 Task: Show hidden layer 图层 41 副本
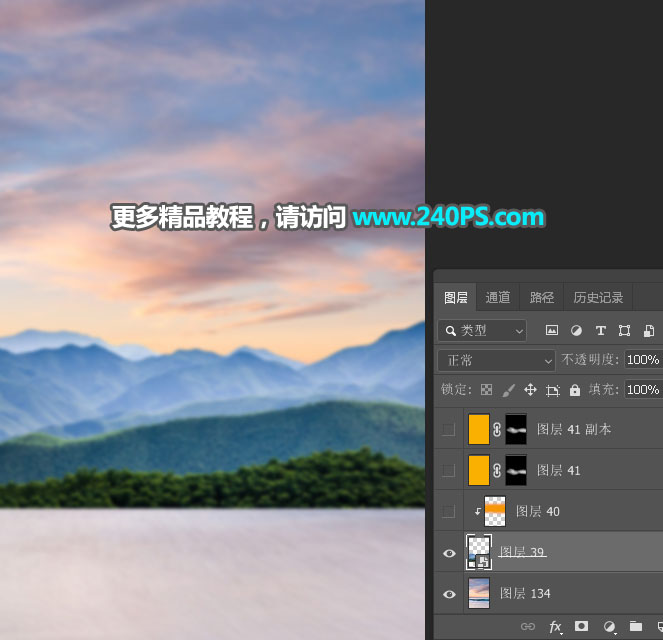[x=449, y=429]
